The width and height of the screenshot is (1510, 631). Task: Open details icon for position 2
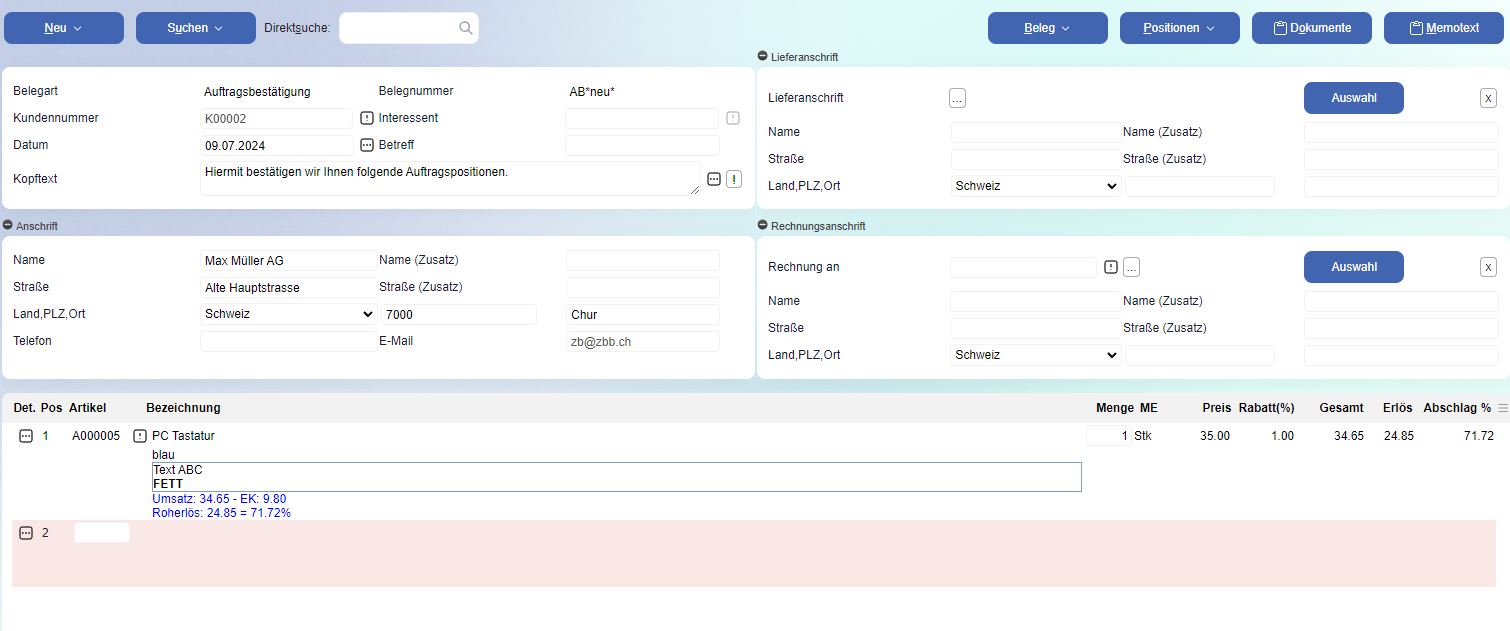pyautogui.click(x=26, y=533)
